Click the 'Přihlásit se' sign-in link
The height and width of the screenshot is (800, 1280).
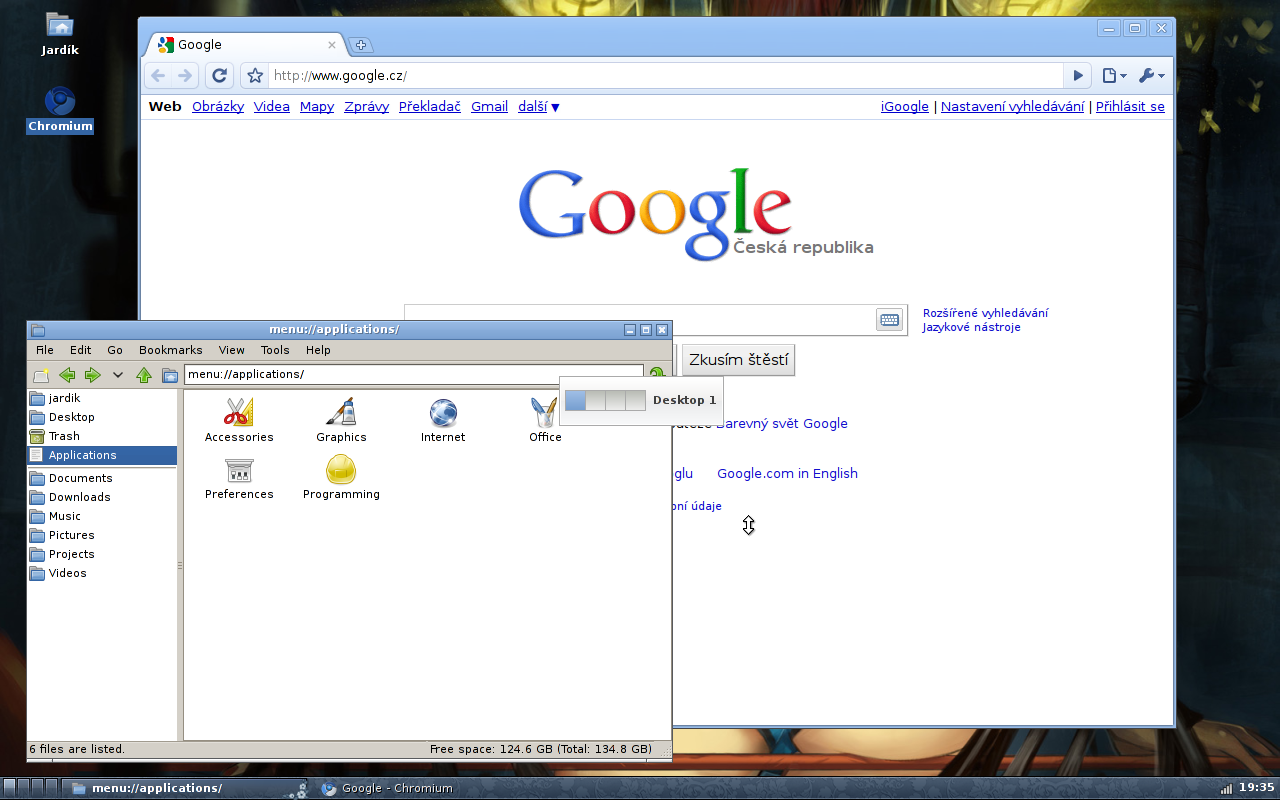1130,107
